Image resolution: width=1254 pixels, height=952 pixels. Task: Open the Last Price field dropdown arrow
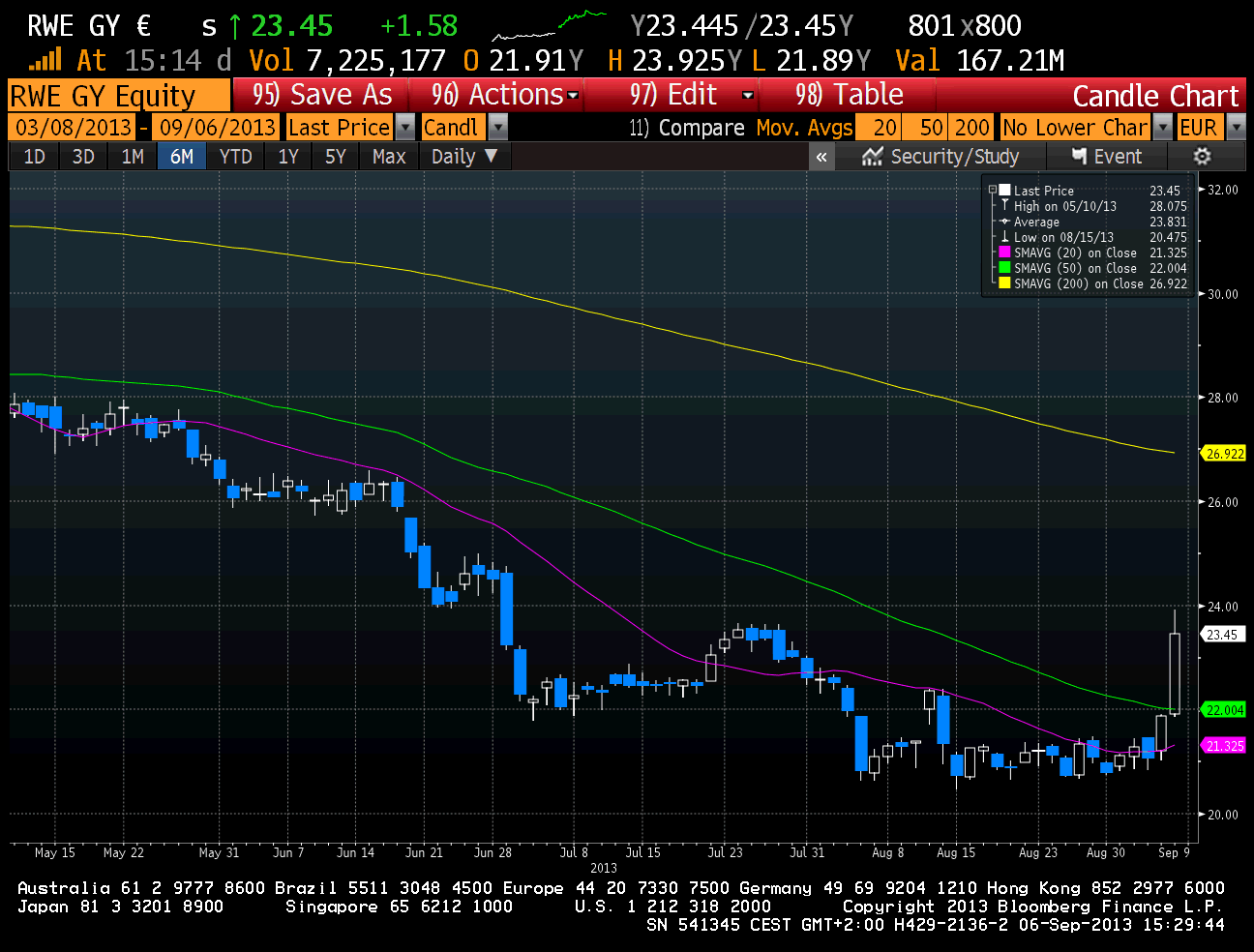405,128
